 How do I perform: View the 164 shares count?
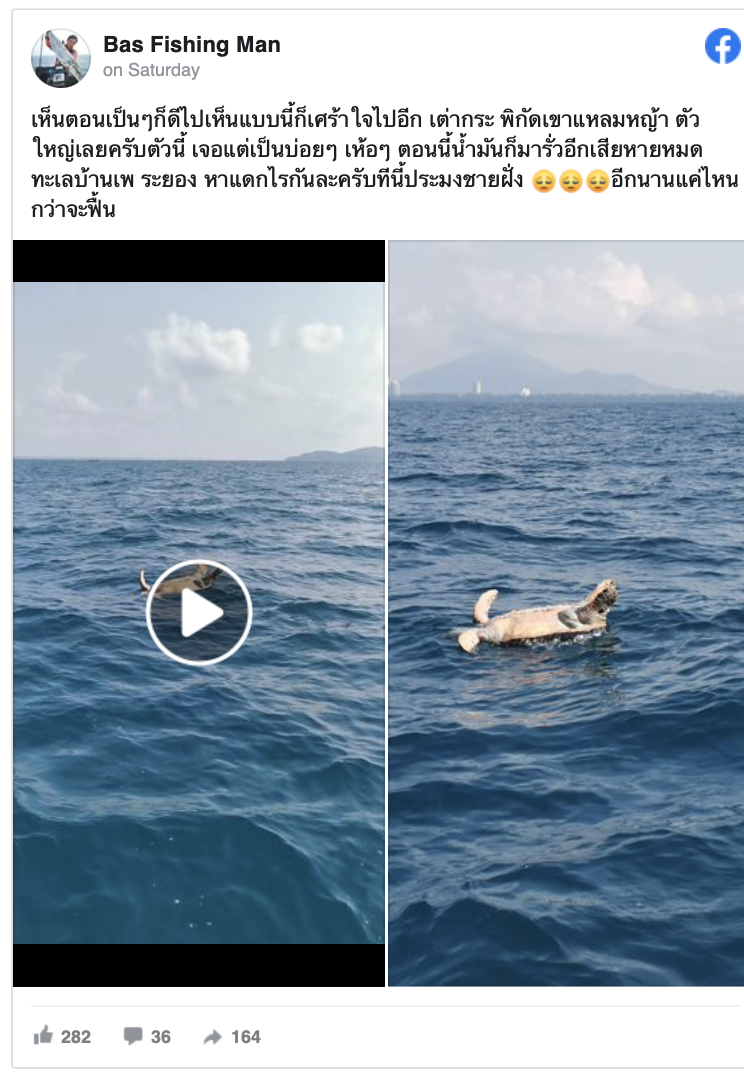click(x=246, y=1037)
